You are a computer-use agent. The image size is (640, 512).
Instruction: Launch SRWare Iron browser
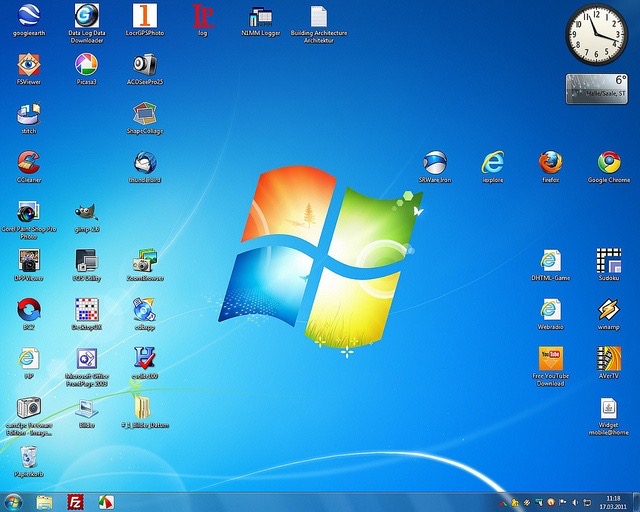pyautogui.click(x=435, y=167)
